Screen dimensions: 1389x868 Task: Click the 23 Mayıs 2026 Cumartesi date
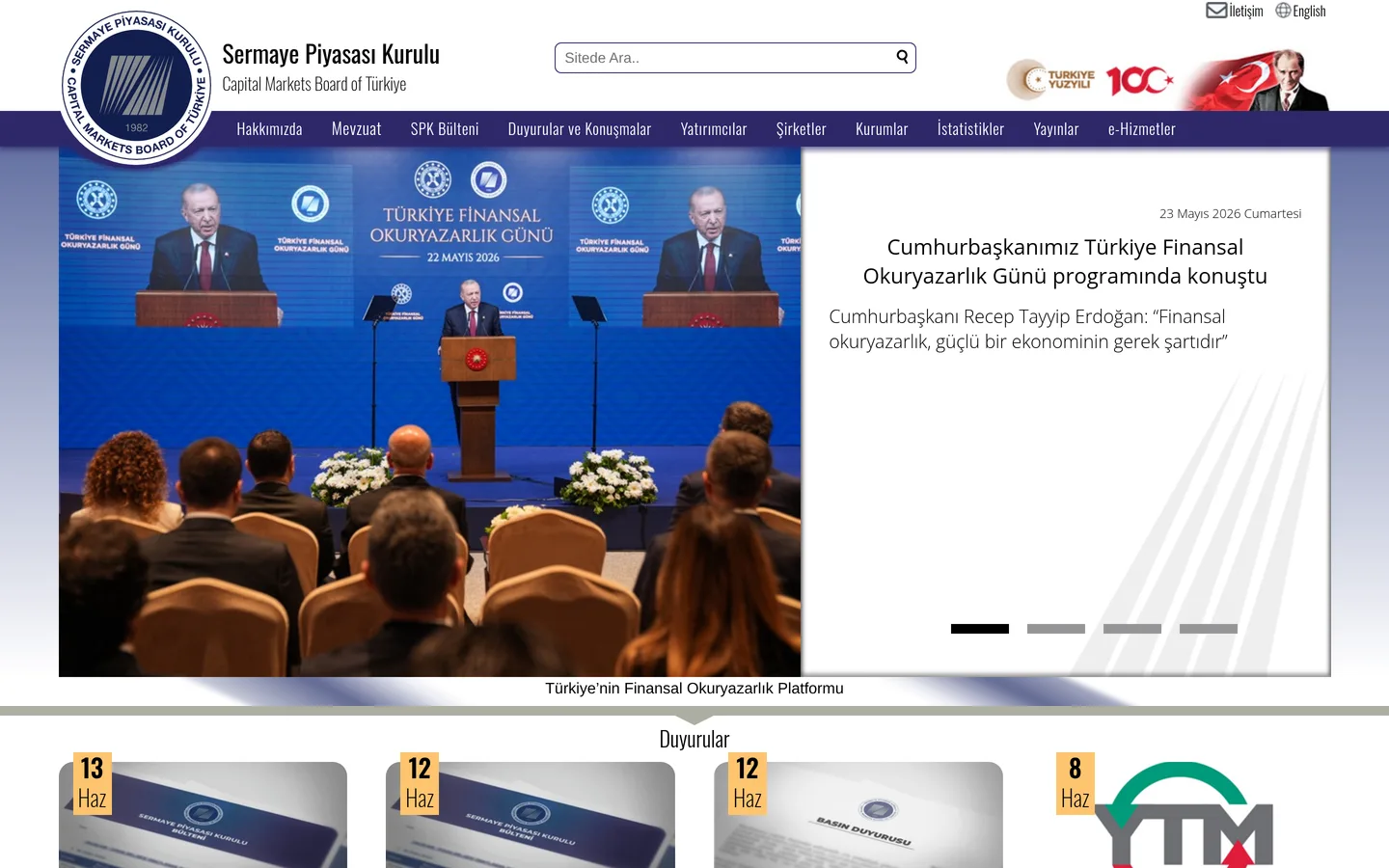pyautogui.click(x=1230, y=214)
